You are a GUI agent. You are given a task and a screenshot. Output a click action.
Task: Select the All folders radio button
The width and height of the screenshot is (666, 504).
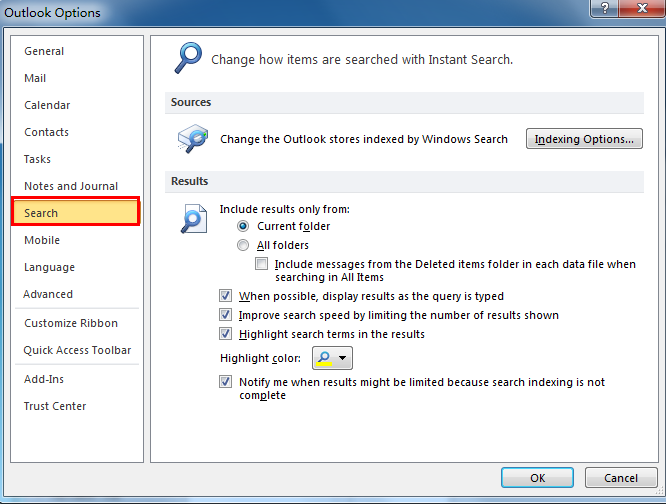click(243, 245)
